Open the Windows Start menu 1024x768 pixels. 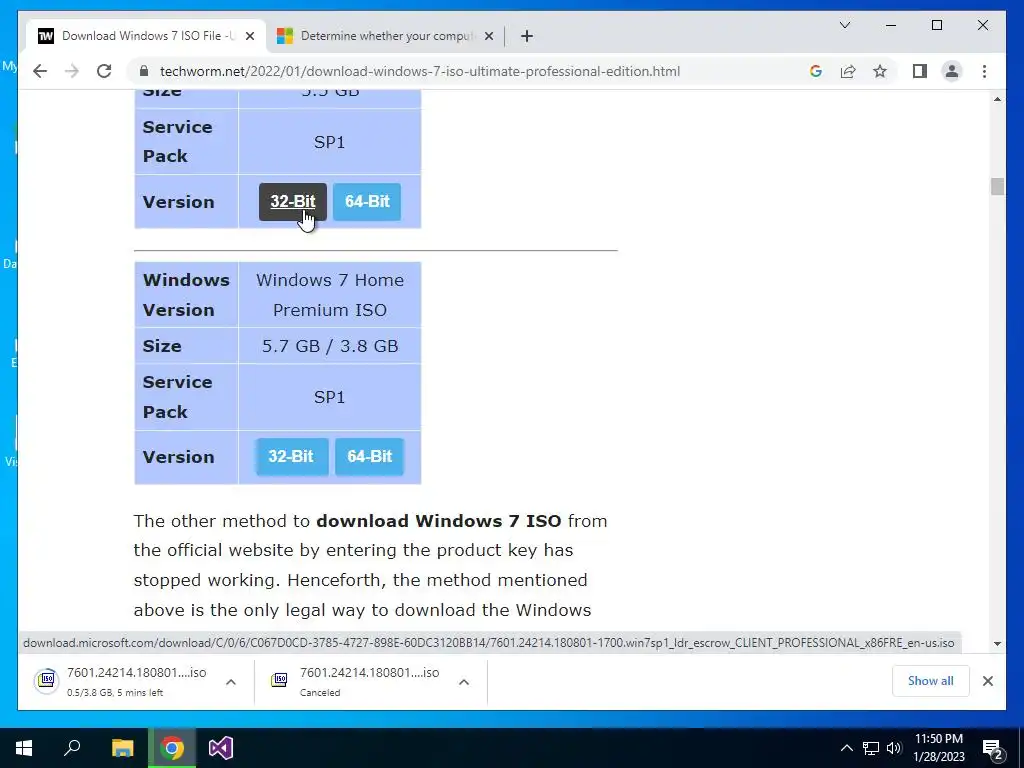click(24, 748)
